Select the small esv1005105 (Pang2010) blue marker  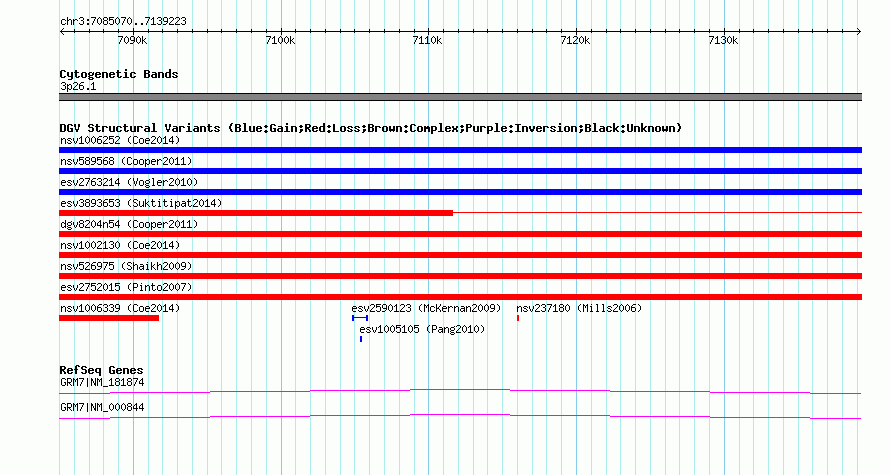coord(361,339)
